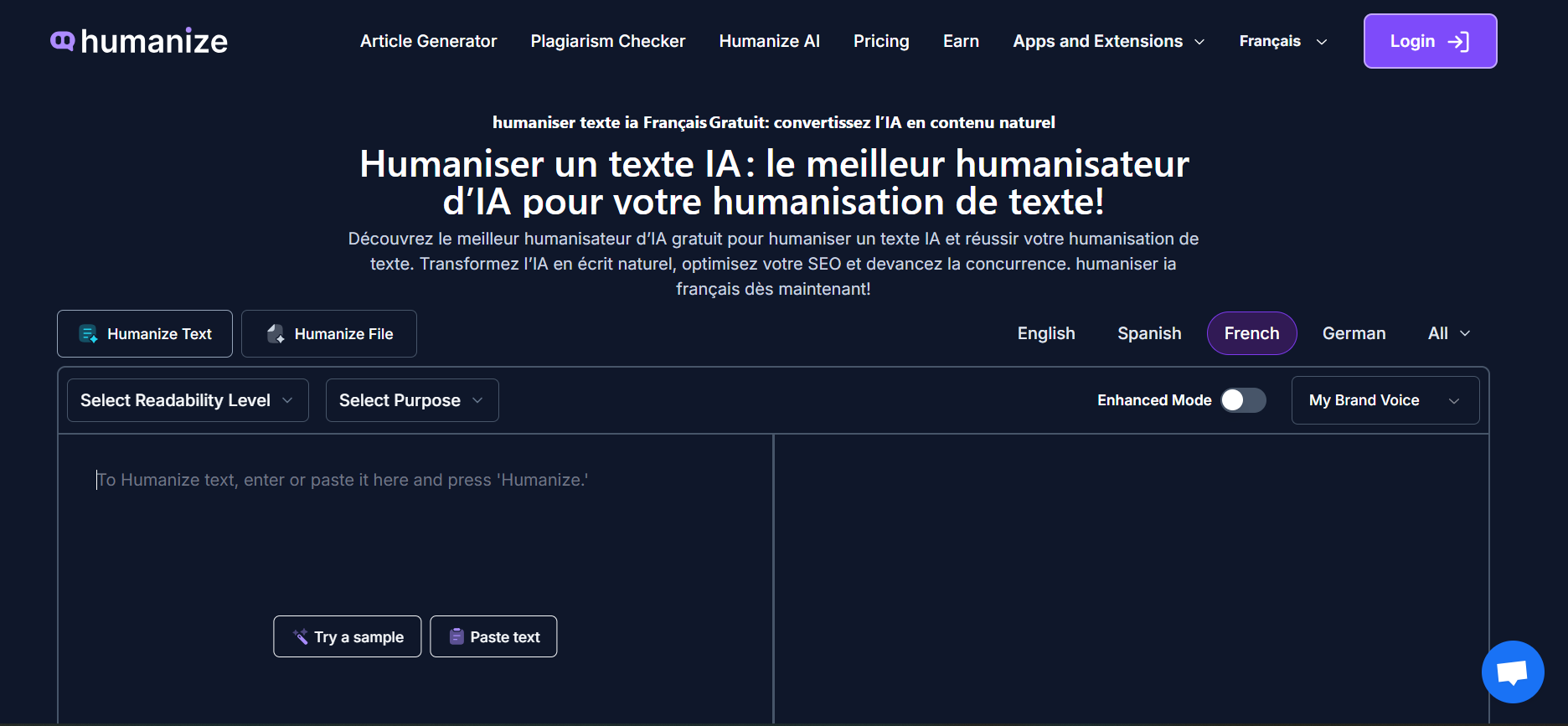Toggle the Enhanced Mode switch
Image resolution: width=1568 pixels, height=726 pixels.
coord(1243,400)
